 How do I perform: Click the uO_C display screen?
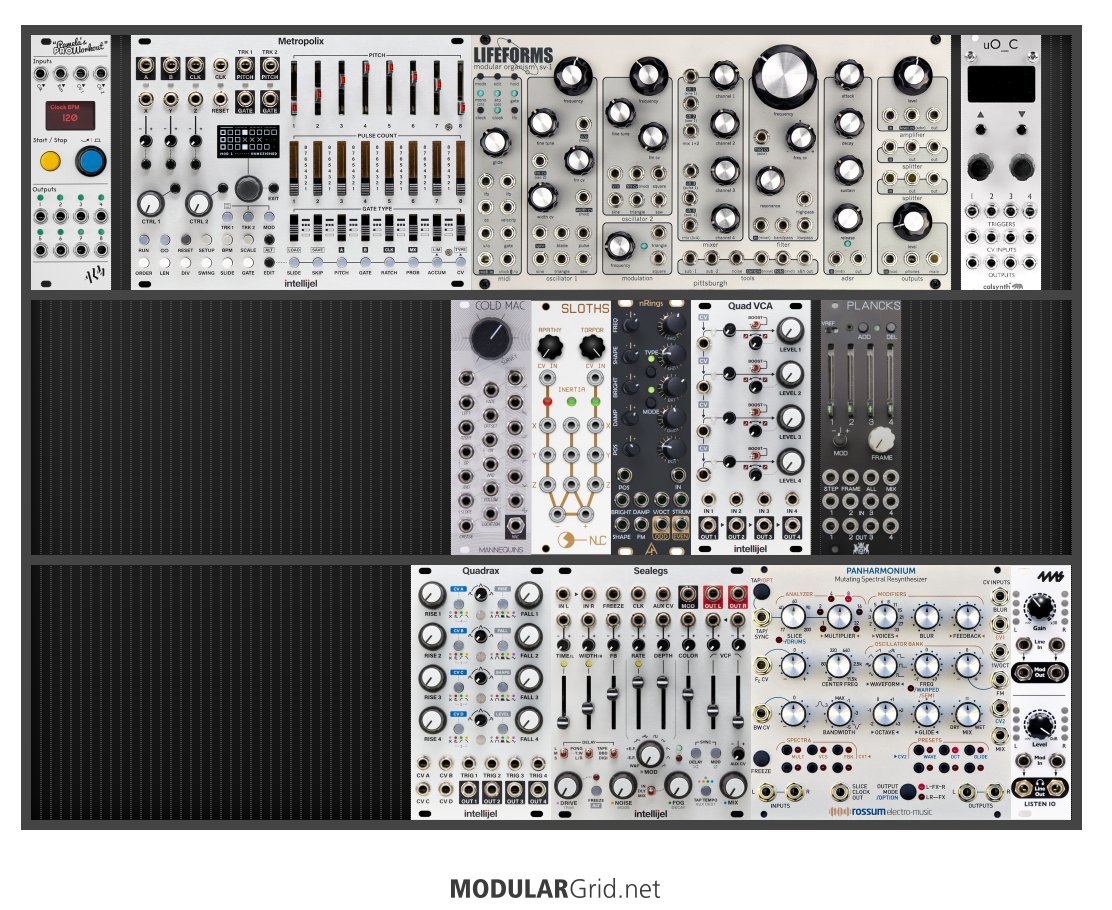coord(1001,85)
